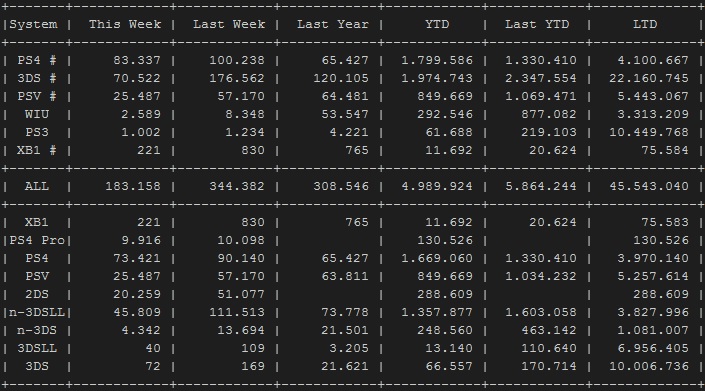Viewport: 705px width, 391px height.
Task: Click PSV # LTD value 5.443.067
Action: click(x=653, y=96)
